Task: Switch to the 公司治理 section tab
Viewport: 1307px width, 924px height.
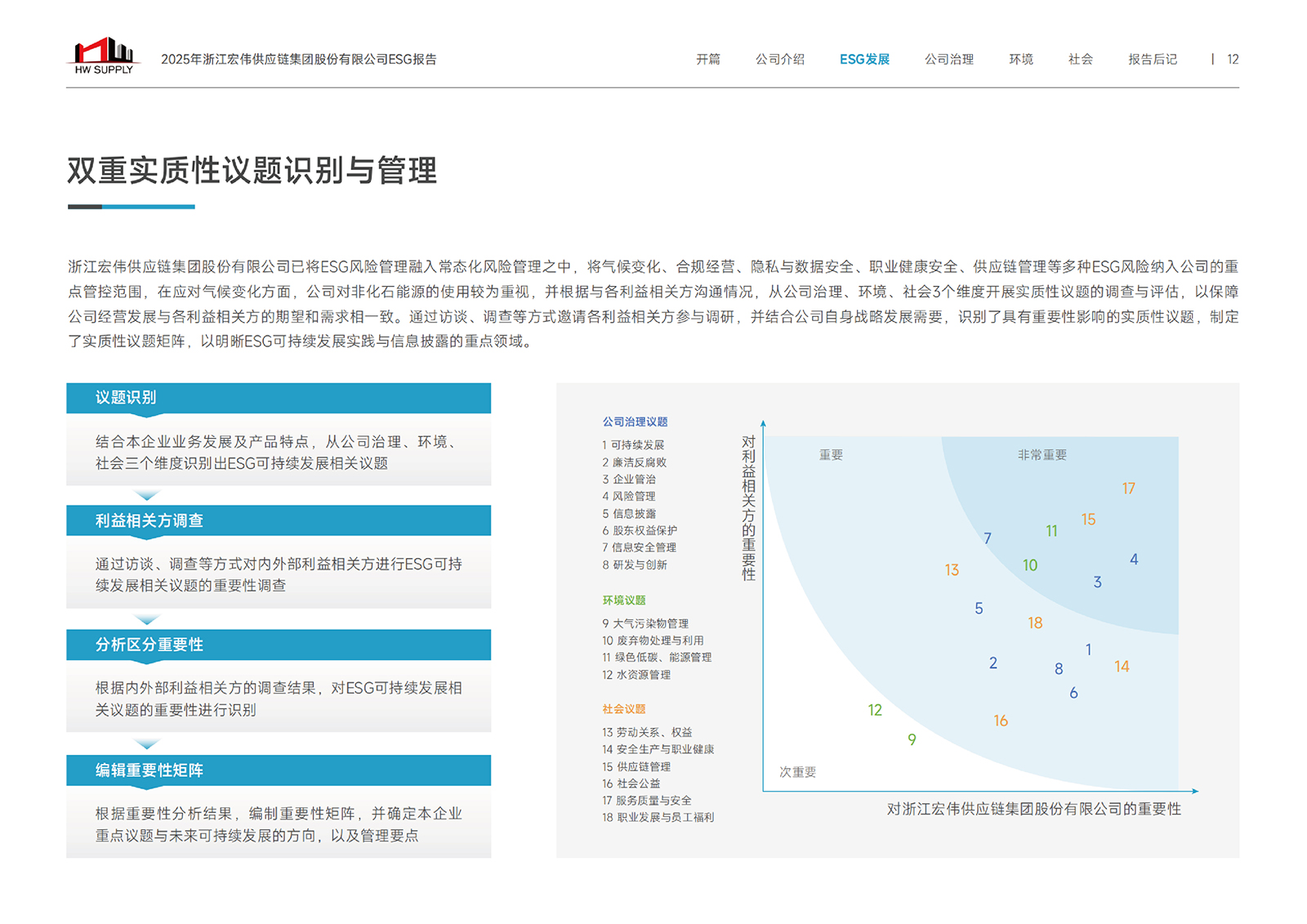Action: 949,60
